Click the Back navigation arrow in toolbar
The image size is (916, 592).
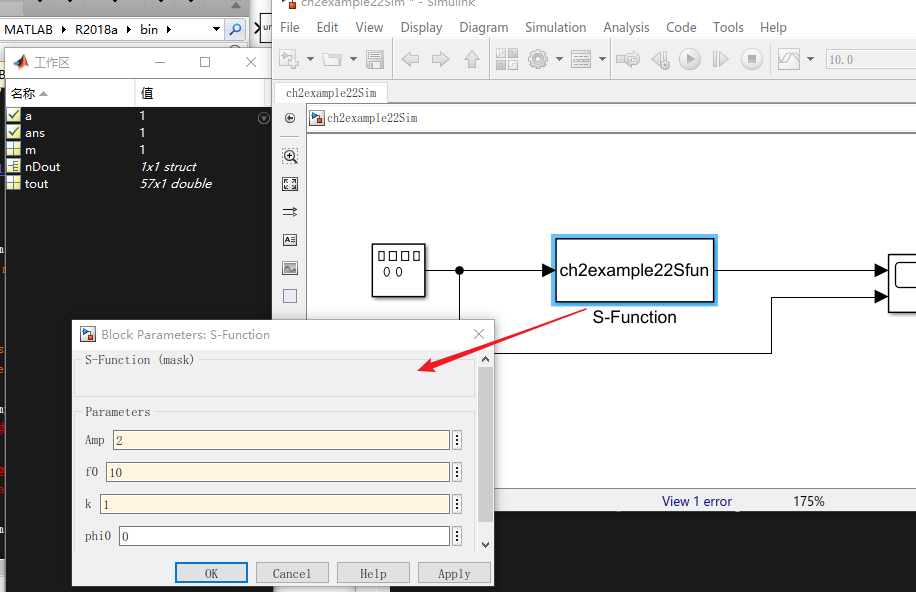pos(410,59)
